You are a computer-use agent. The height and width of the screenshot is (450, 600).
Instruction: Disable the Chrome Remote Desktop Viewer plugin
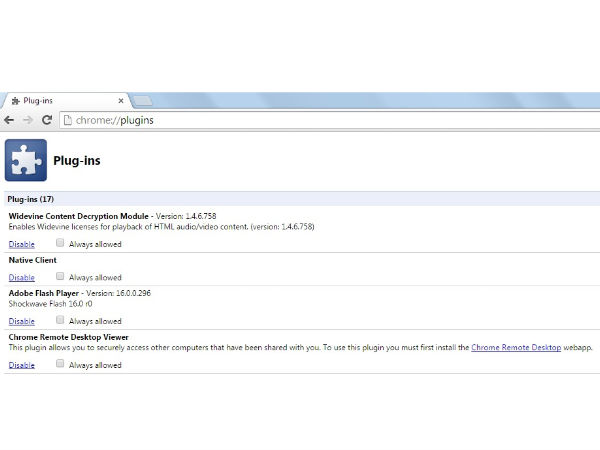coord(21,365)
